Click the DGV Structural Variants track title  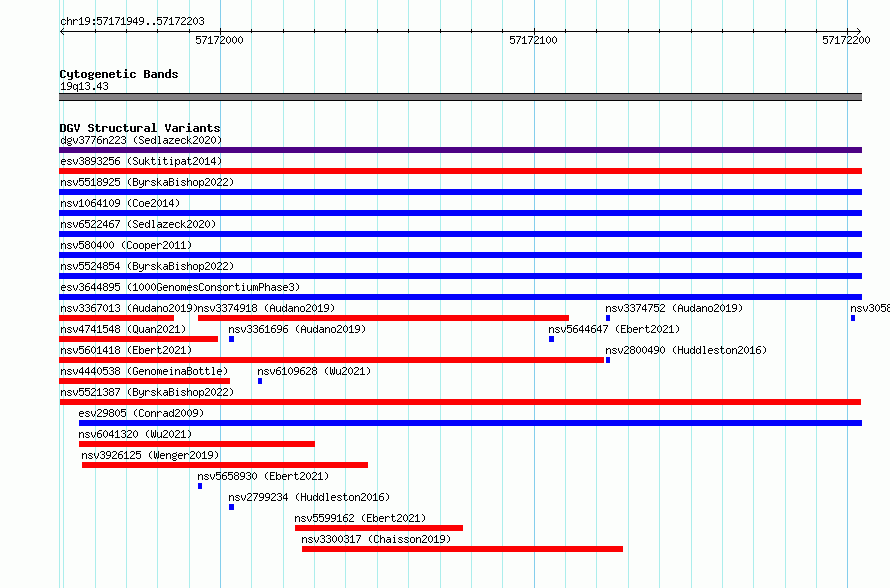point(140,128)
